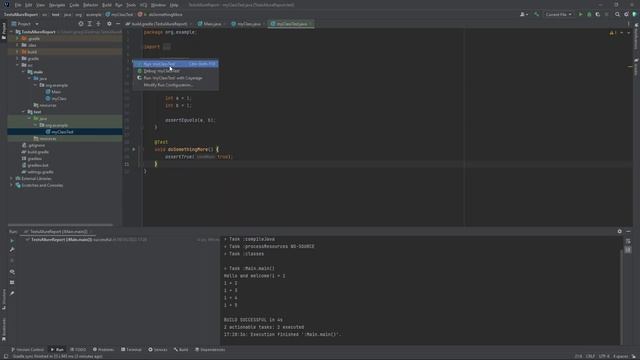Open Build tool window button
Image resolution: width=640 pixels, height=360 pixels.
point(181,350)
